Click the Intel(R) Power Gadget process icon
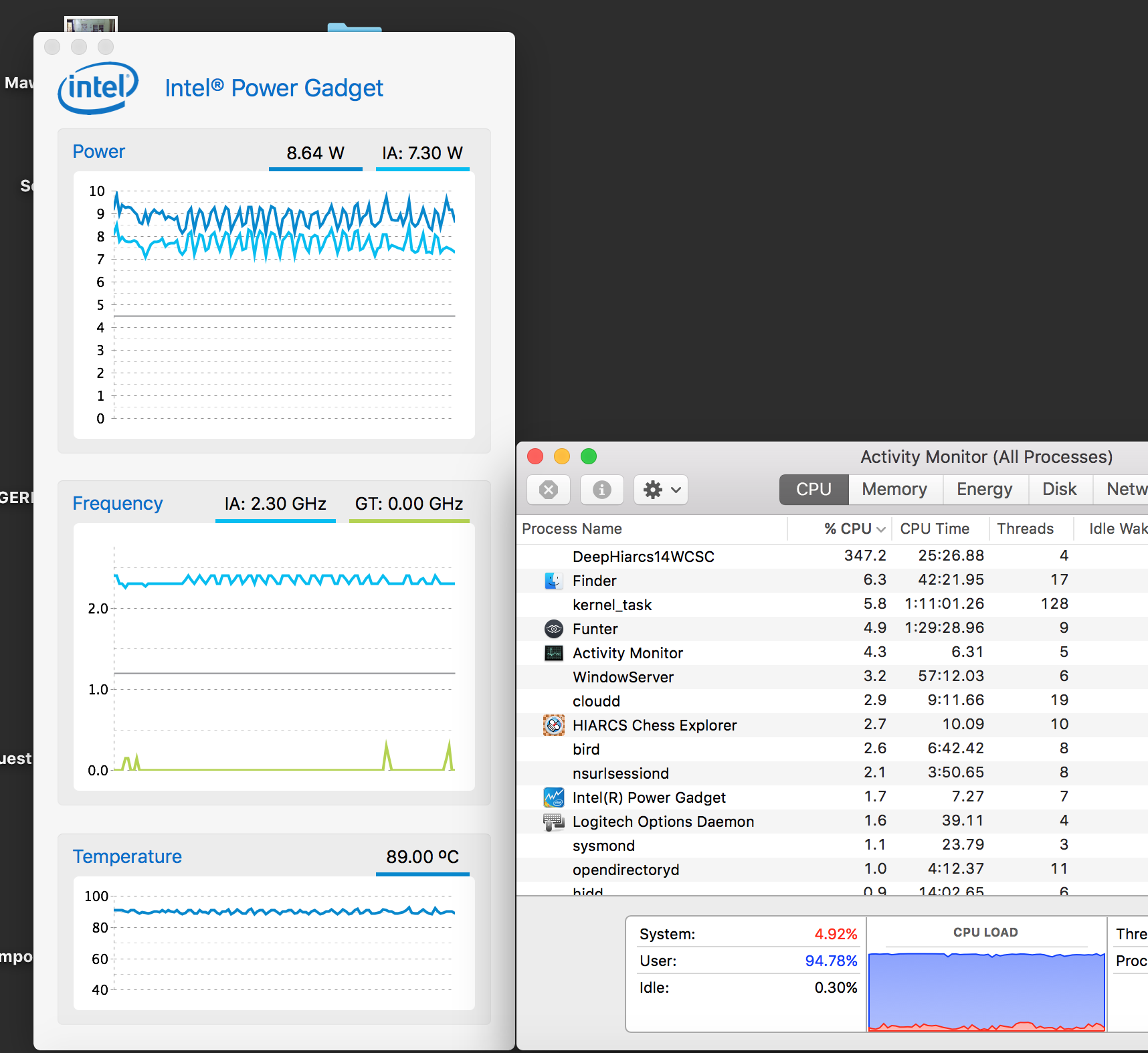 [553, 797]
